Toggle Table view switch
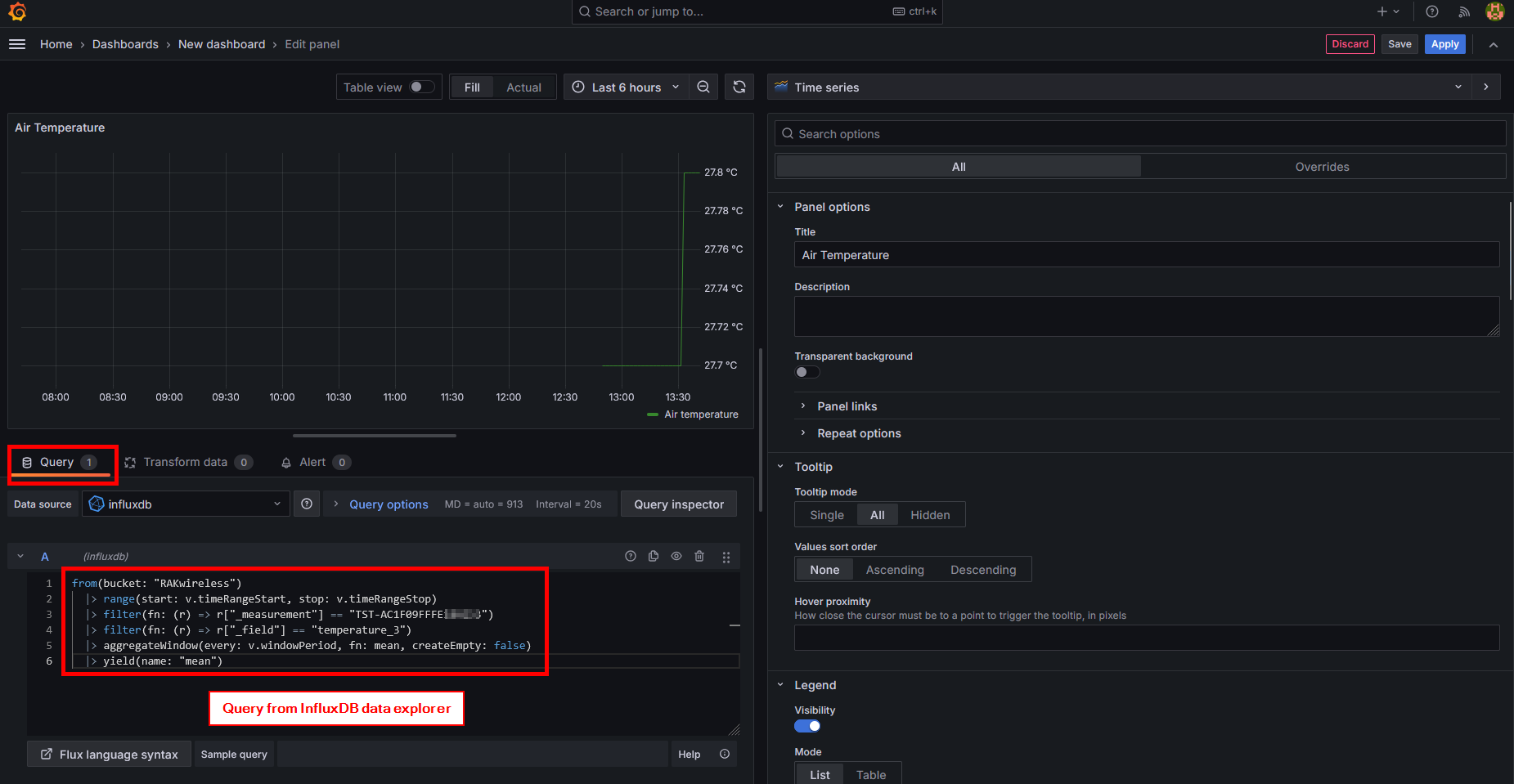Viewport: 1514px width, 784px height. tap(422, 87)
